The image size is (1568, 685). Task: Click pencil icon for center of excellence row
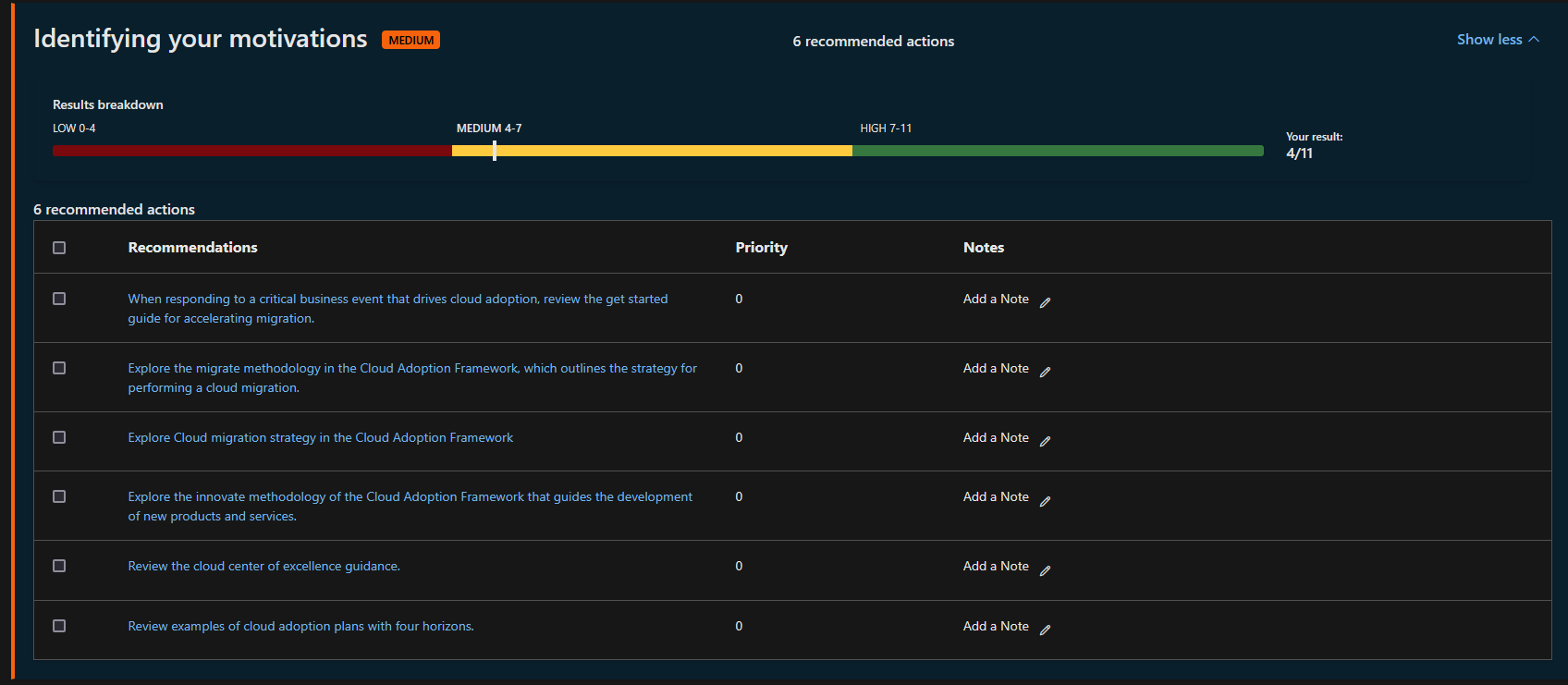[x=1045, y=570]
